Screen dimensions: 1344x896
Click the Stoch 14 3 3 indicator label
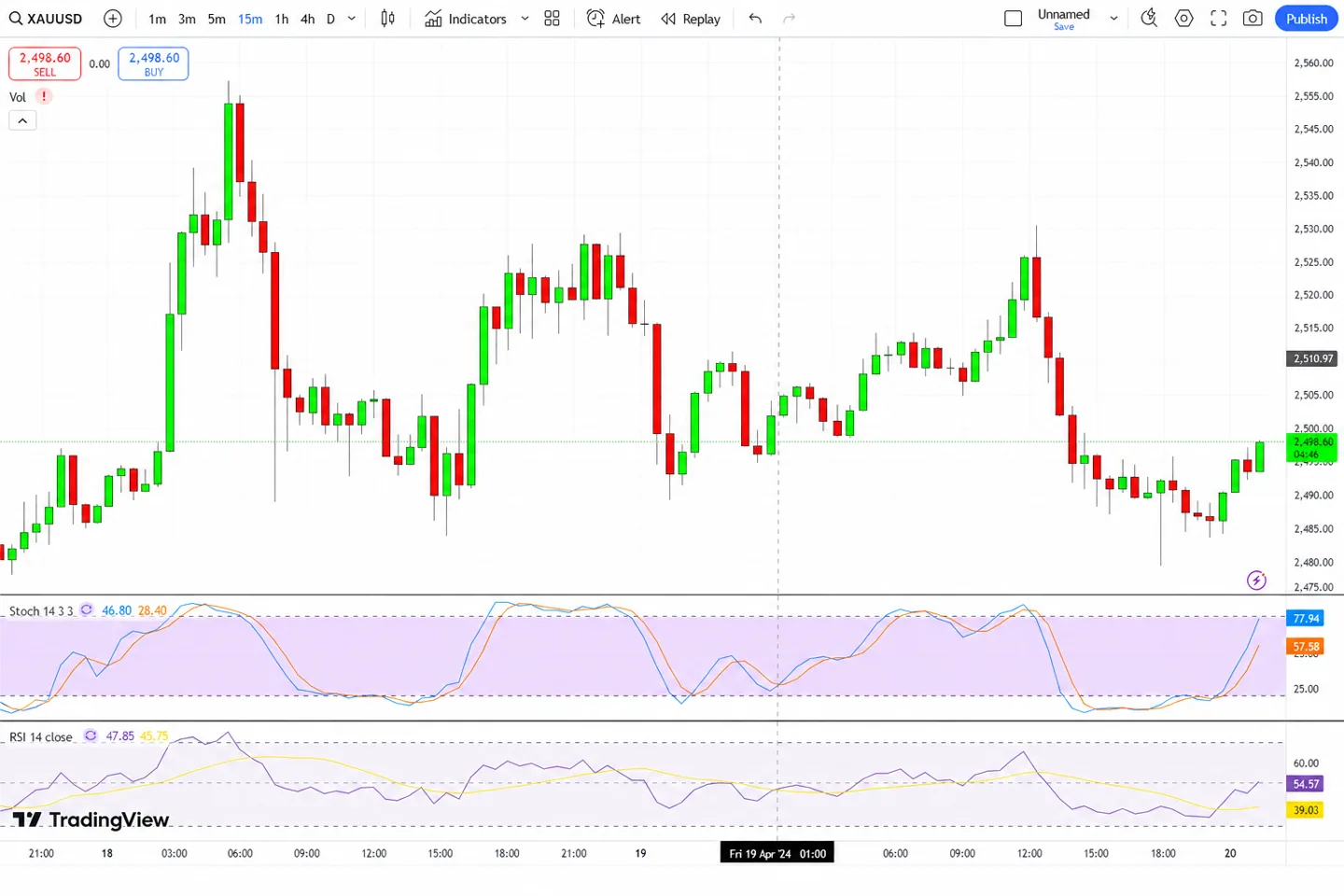pyautogui.click(x=41, y=610)
